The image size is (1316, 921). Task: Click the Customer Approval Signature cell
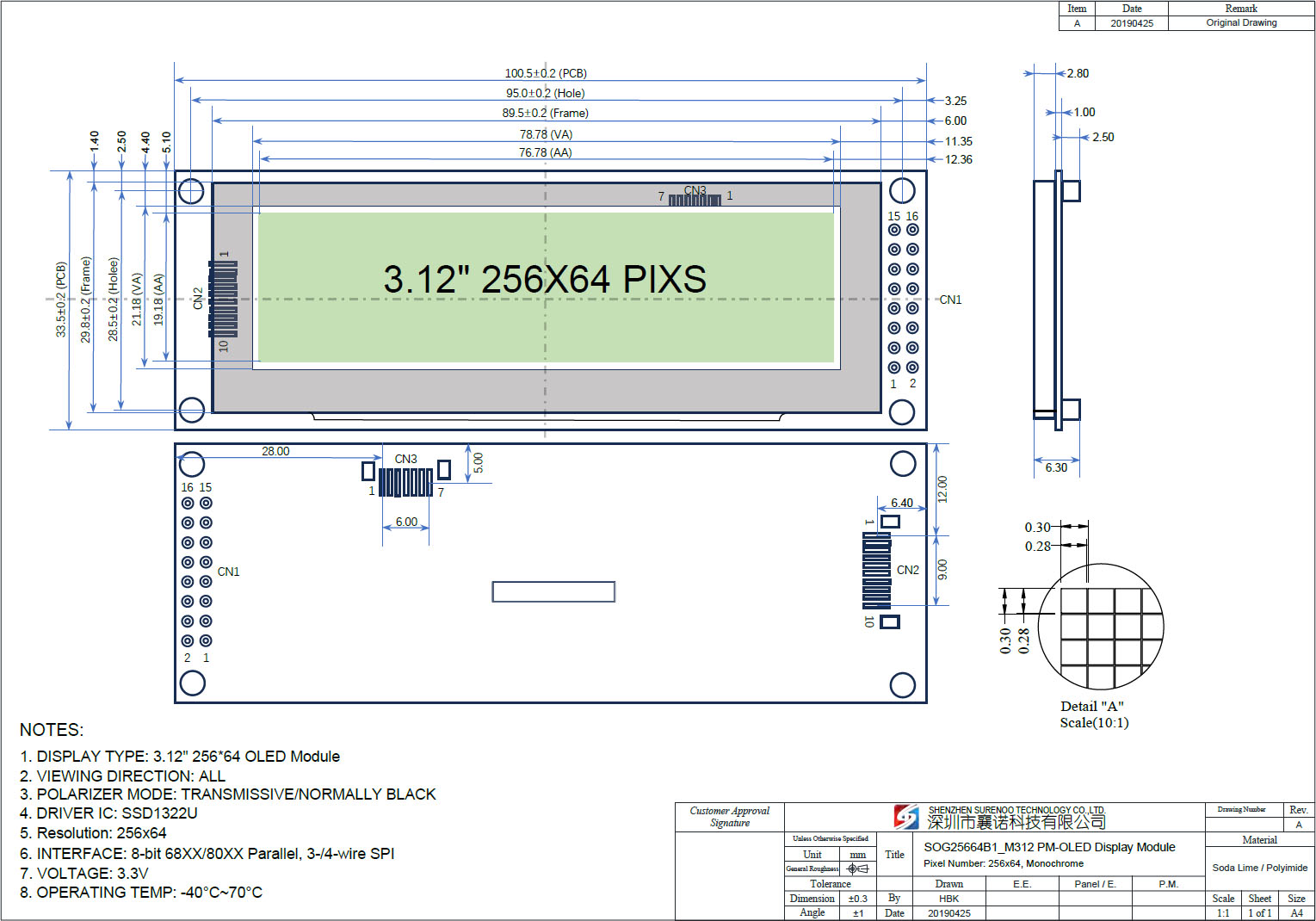(730, 817)
